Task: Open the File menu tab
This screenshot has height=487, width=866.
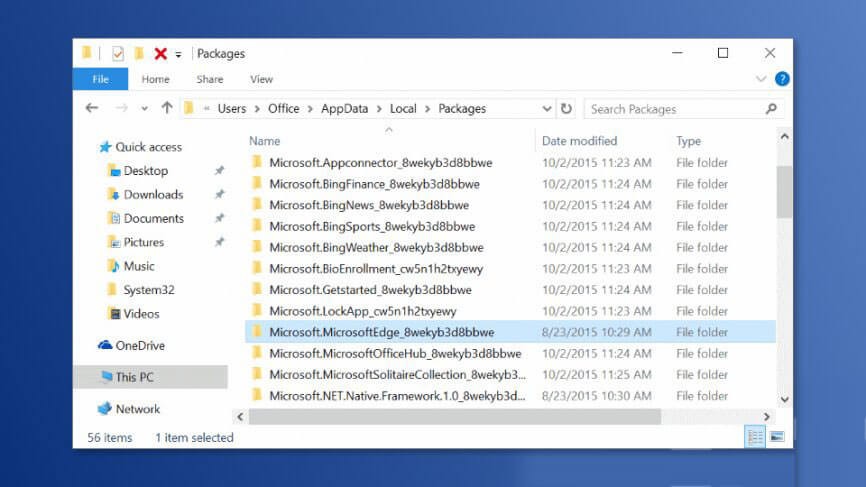Action: click(100, 79)
